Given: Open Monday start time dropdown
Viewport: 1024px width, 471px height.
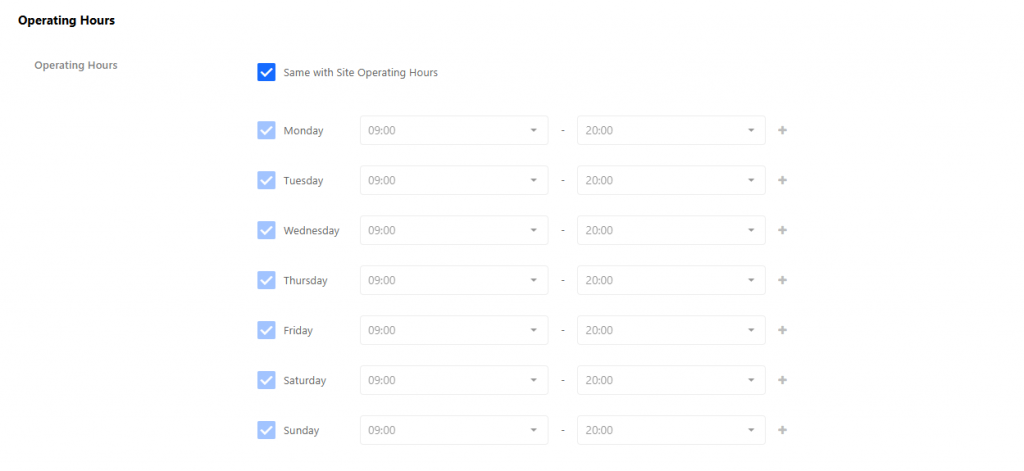Looking at the screenshot, I should [454, 131].
